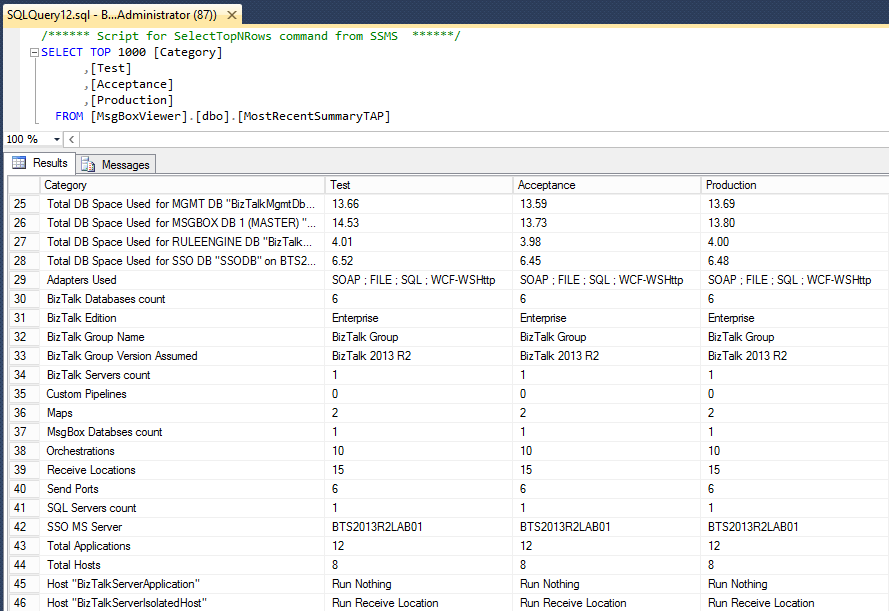Click the Results grid icon
This screenshot has height=611, width=889.
click(x=19, y=163)
